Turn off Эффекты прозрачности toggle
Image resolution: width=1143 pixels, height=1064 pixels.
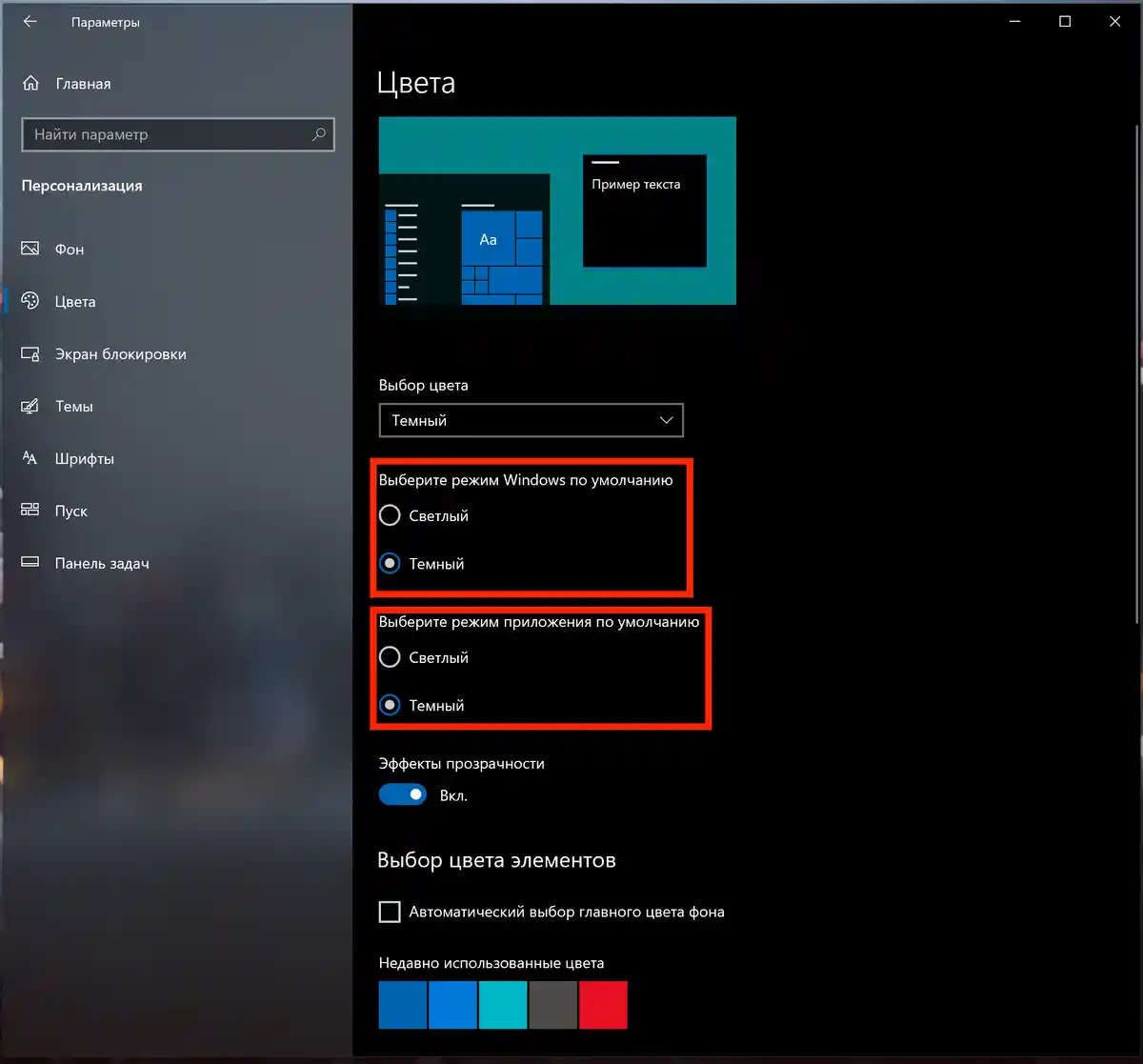click(x=403, y=794)
